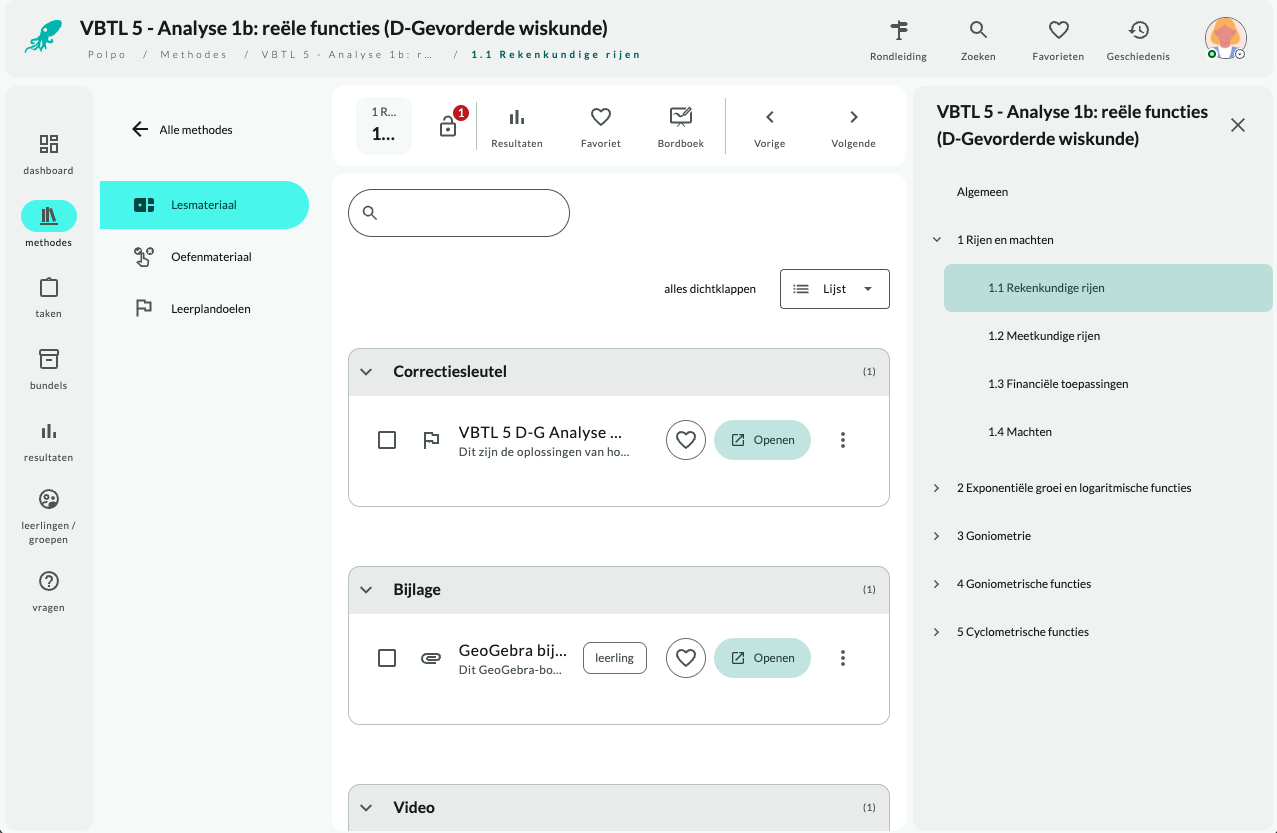Open resultaten in the sidebar
Viewport: 1277px width, 833px height.
coord(49,441)
